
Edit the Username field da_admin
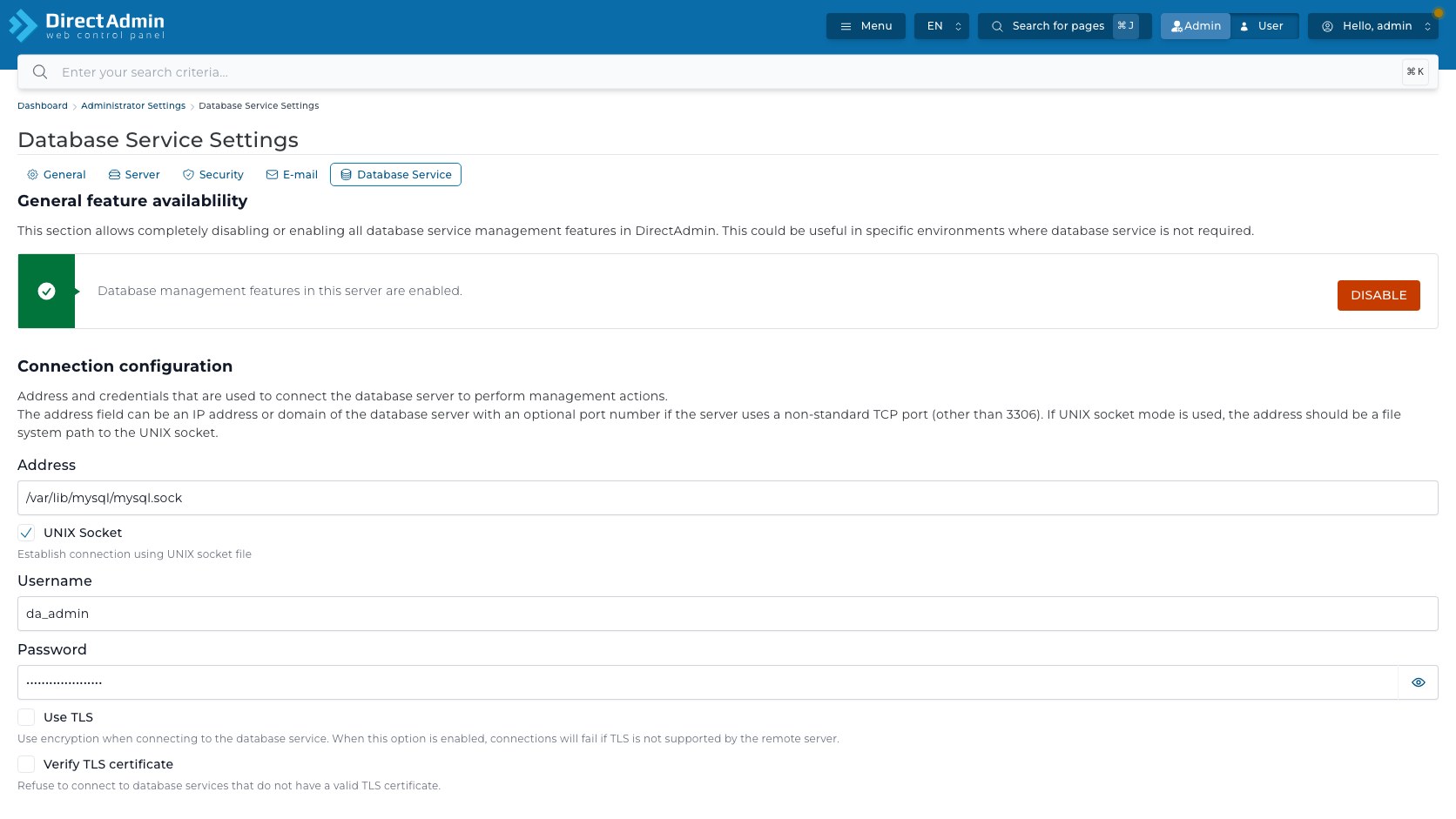point(727,614)
